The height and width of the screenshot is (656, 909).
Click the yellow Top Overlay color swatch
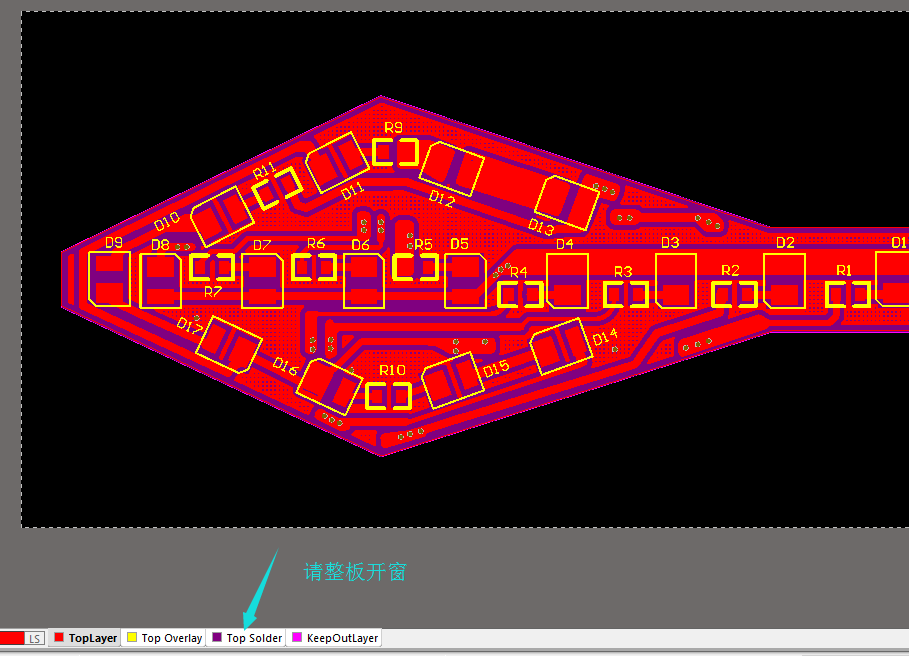[132, 638]
